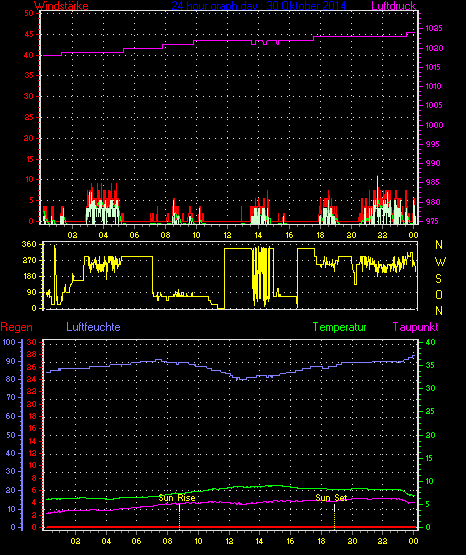Click the O compass direction letter
The width and height of the screenshot is (466, 555).
point(439,294)
